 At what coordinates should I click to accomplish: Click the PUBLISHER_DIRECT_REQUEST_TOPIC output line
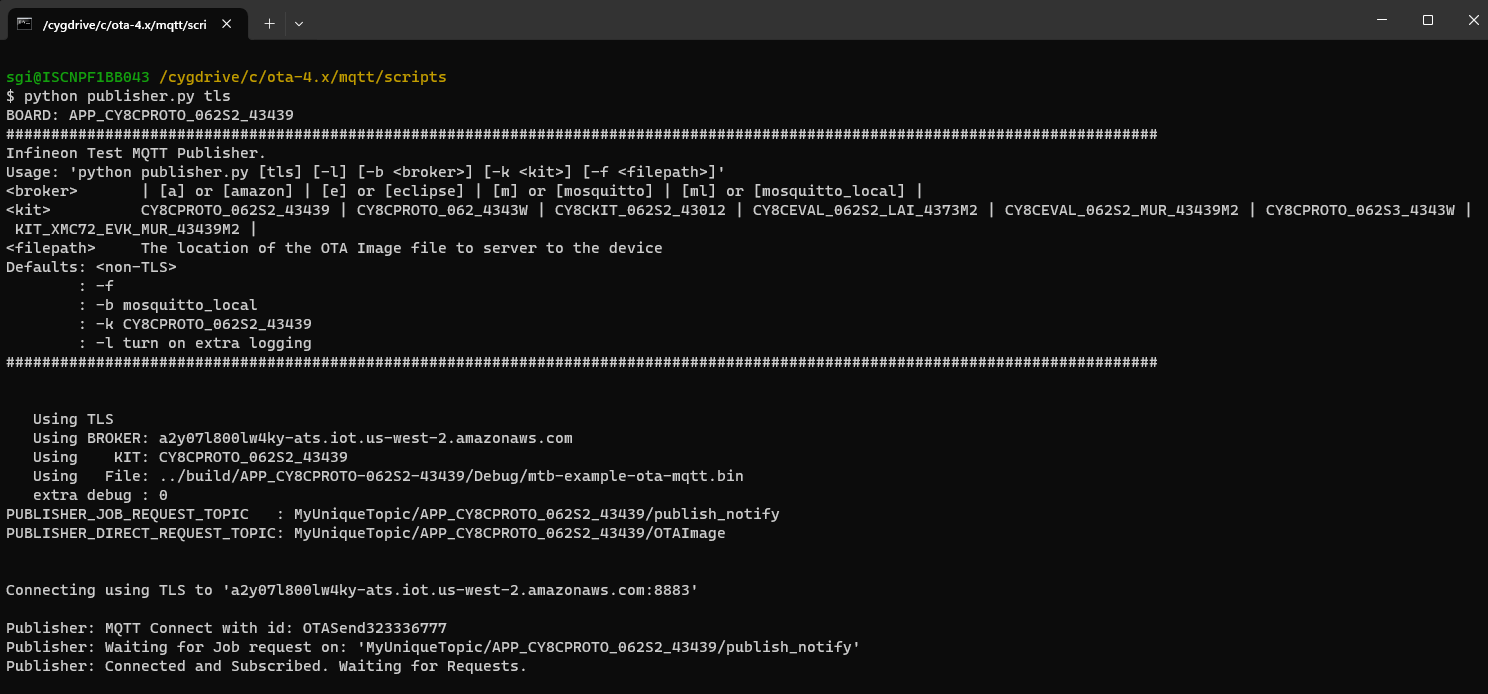tap(365, 533)
